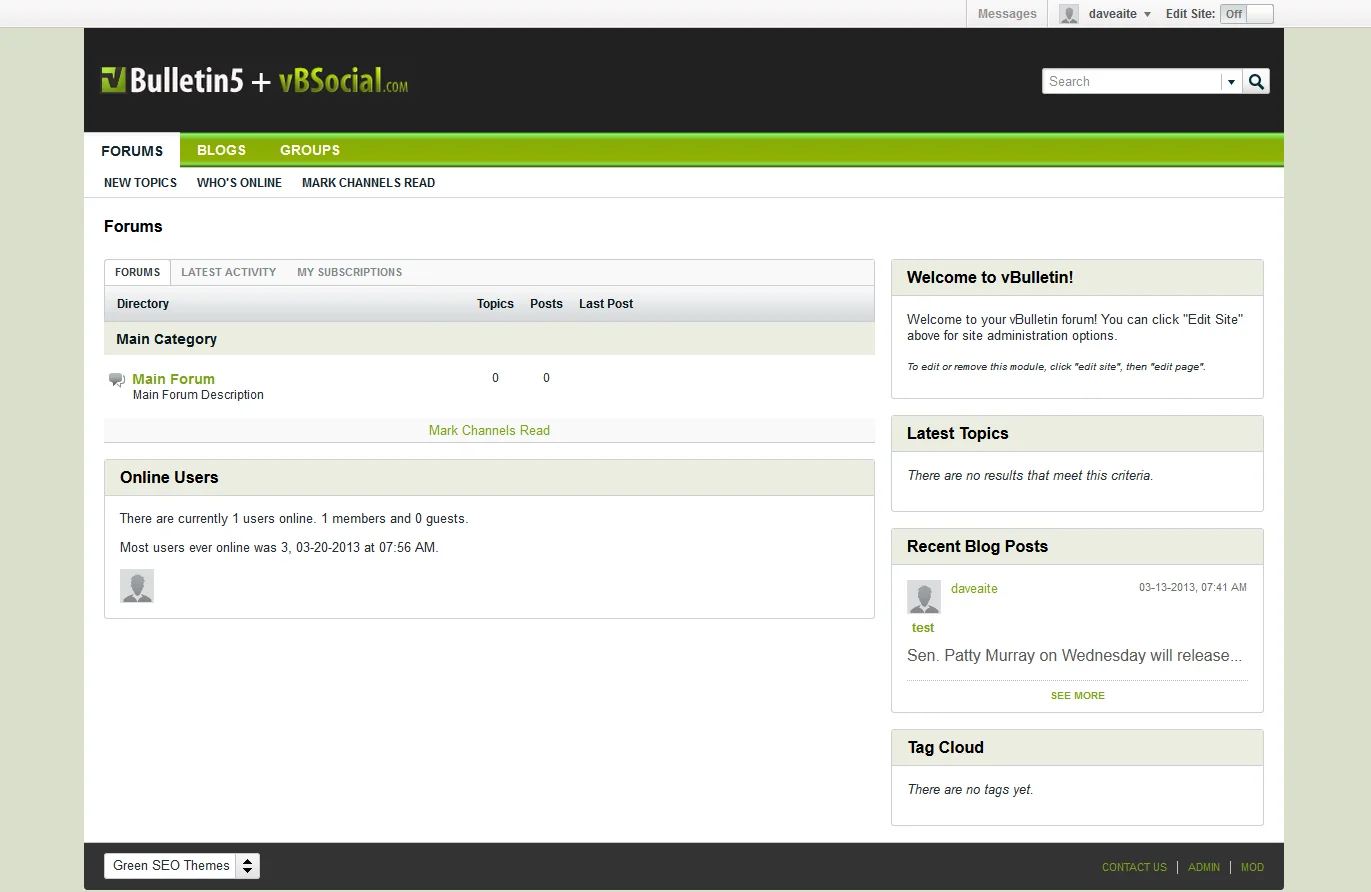The image size is (1371, 892).
Task: Click the Mark Channels Read link below forums
Action: click(489, 431)
